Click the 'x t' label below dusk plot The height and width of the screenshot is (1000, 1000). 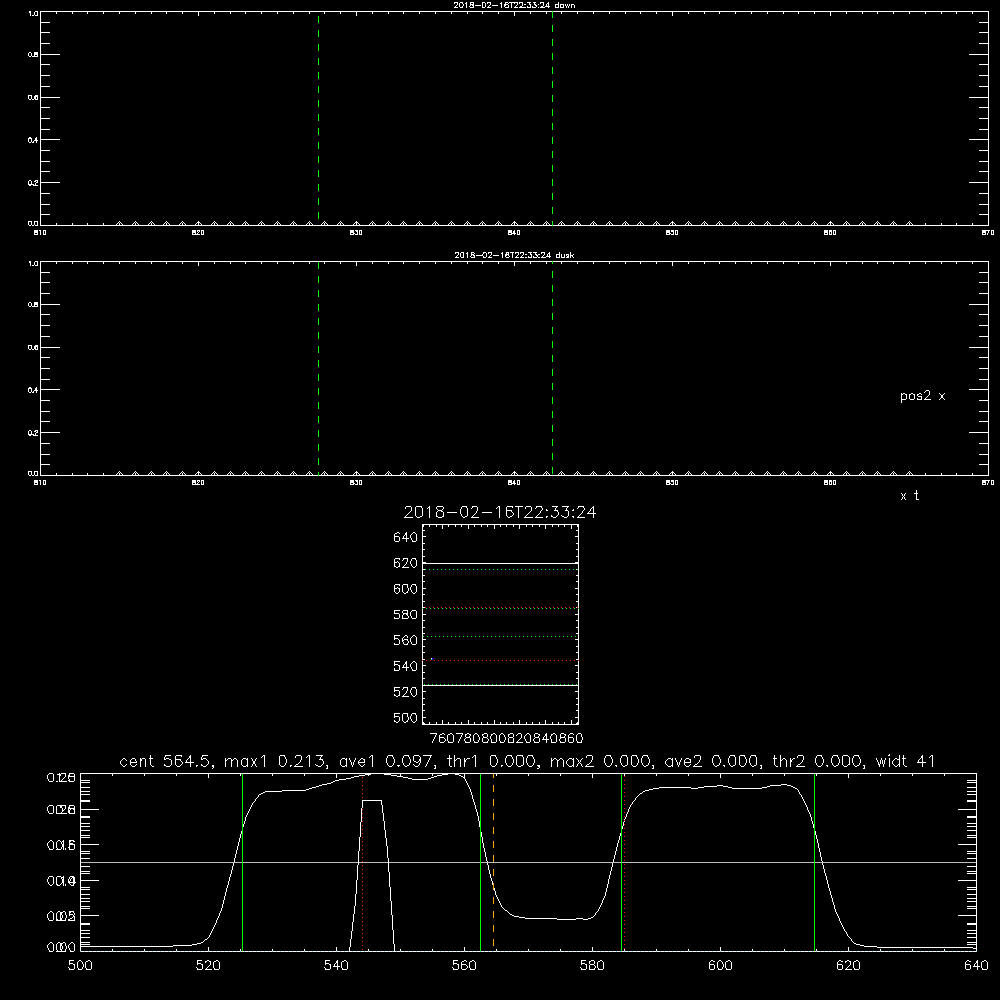point(909,496)
